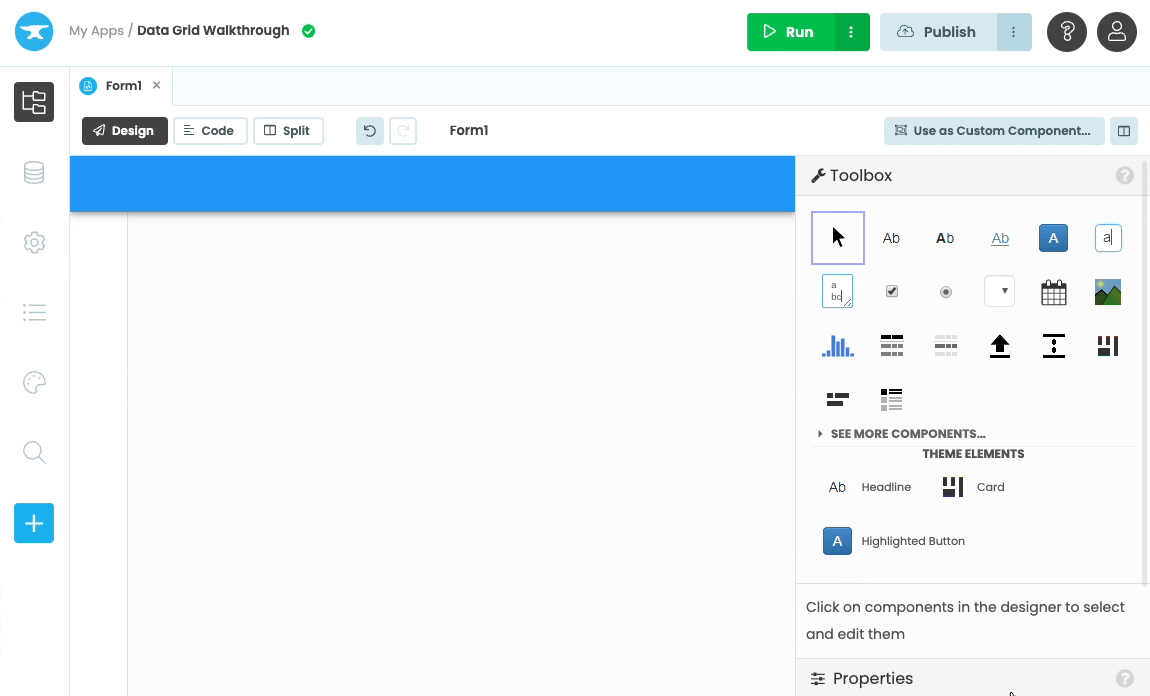Image resolution: width=1150 pixels, height=696 pixels.
Task: Select the ColumnPanel component icon
Action: coord(1107,345)
